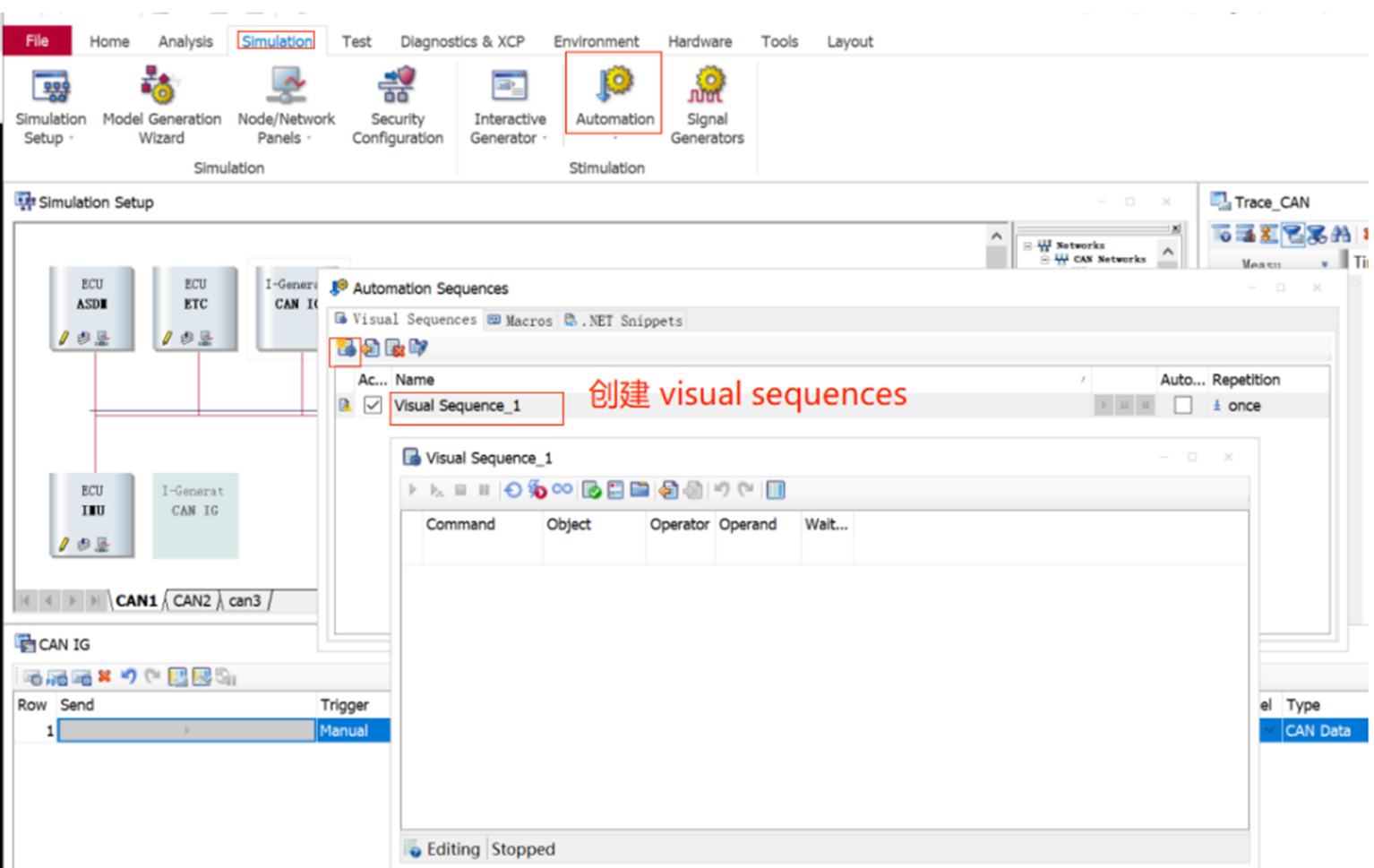Click the fourth Automation Sequences toolbar icon
The height and width of the screenshot is (868, 1374).
[418, 348]
